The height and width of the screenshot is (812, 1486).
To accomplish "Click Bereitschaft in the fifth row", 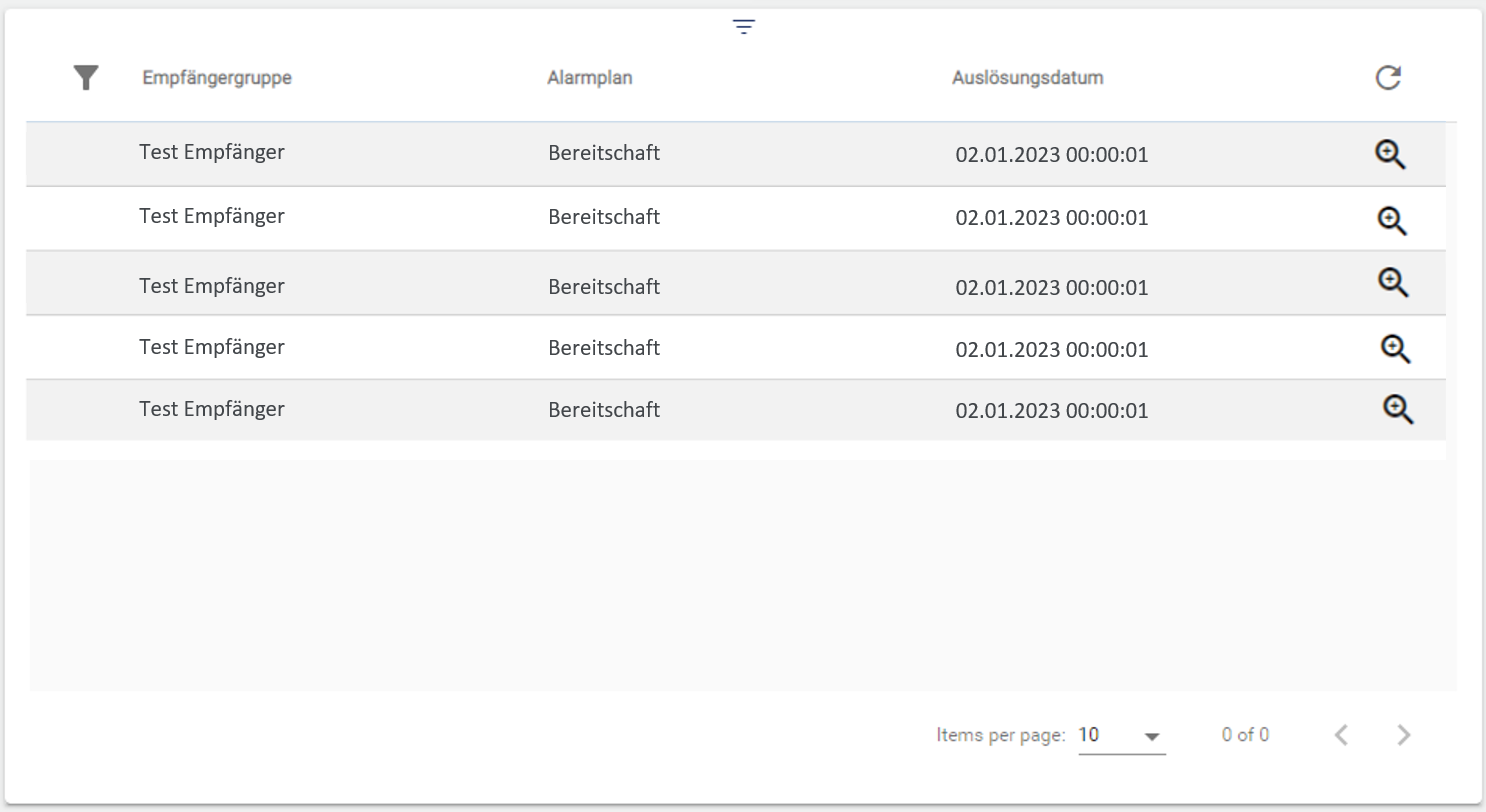I will (x=604, y=410).
